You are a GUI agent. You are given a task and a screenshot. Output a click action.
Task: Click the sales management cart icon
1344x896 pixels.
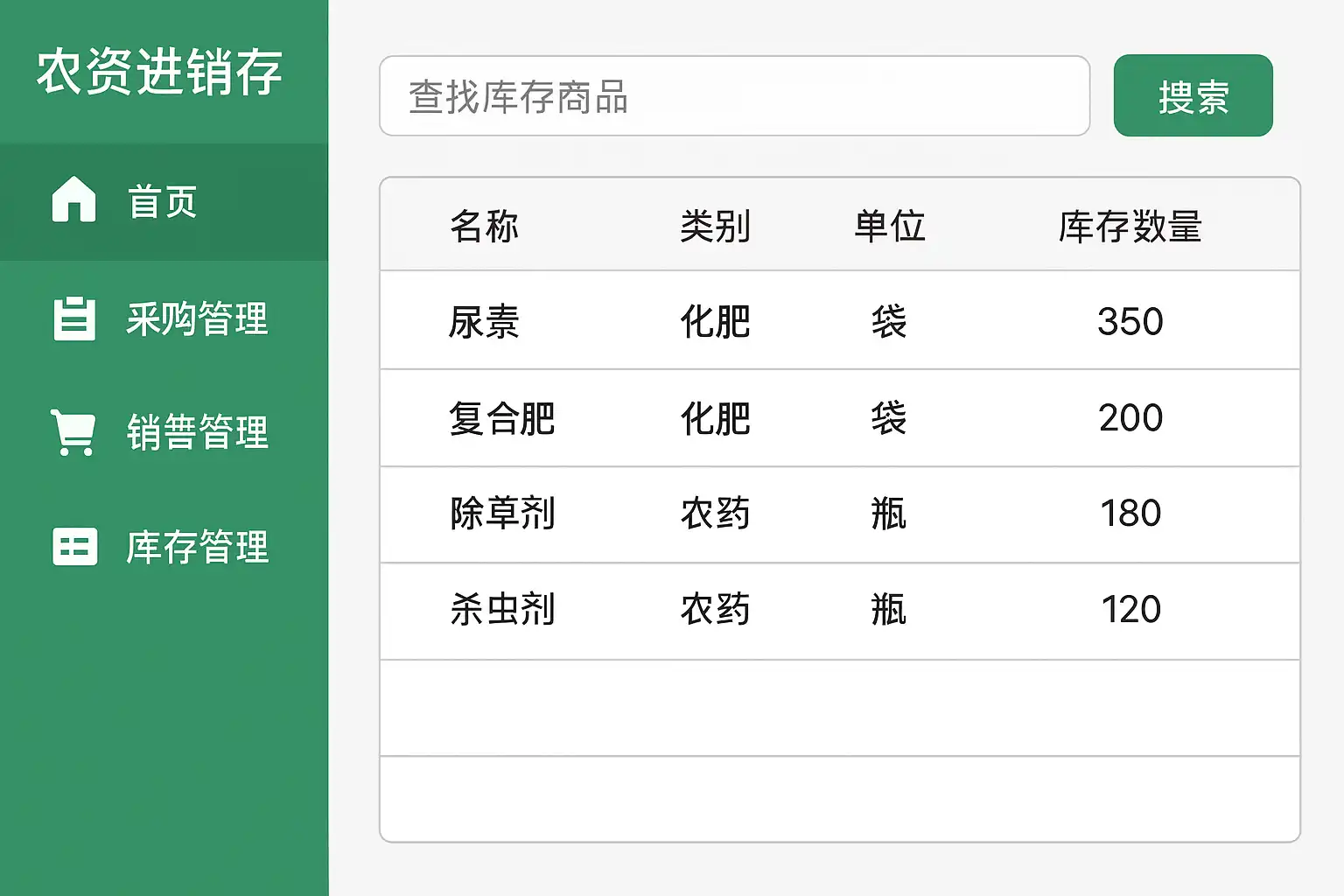pos(73,432)
